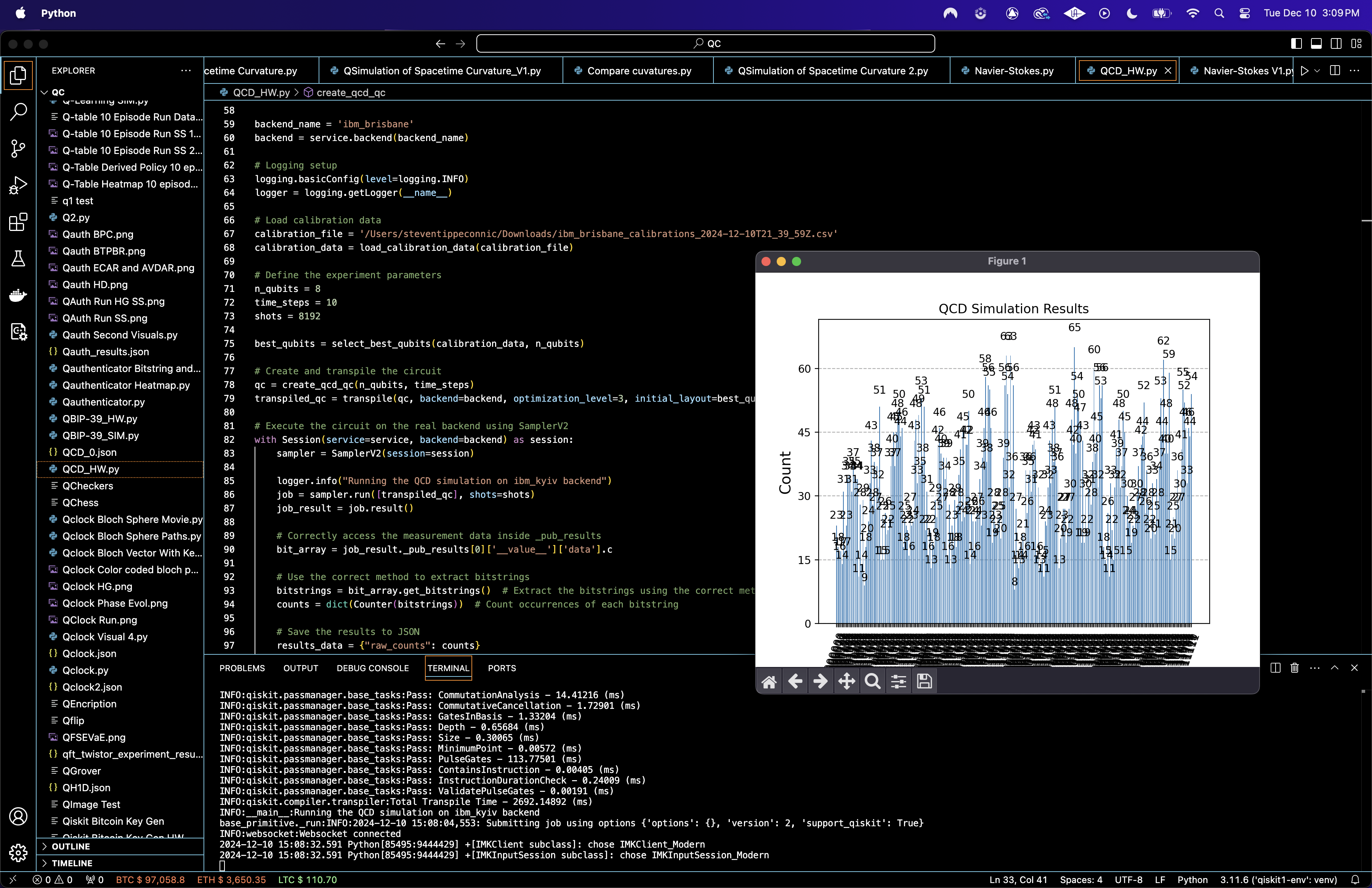This screenshot has height=888, width=1372.
Task: Change UTF-8 encoding in status bar
Action: click(x=1128, y=879)
